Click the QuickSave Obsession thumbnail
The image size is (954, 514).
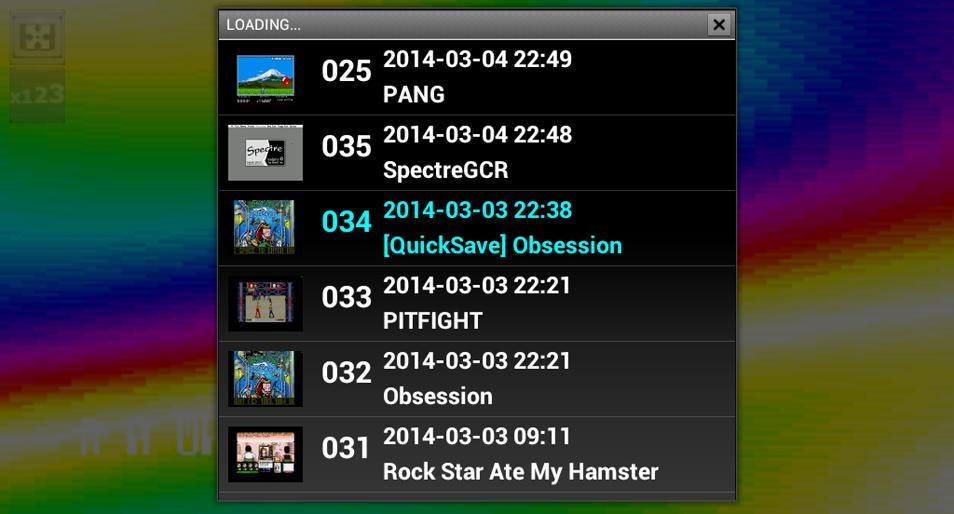265,228
